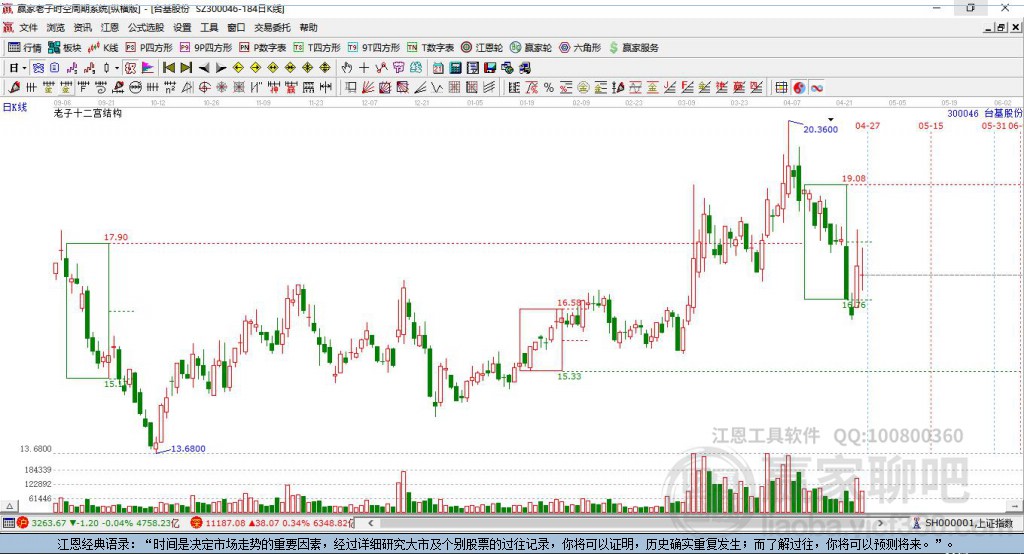Open the 江恩 menu

pos(110,27)
